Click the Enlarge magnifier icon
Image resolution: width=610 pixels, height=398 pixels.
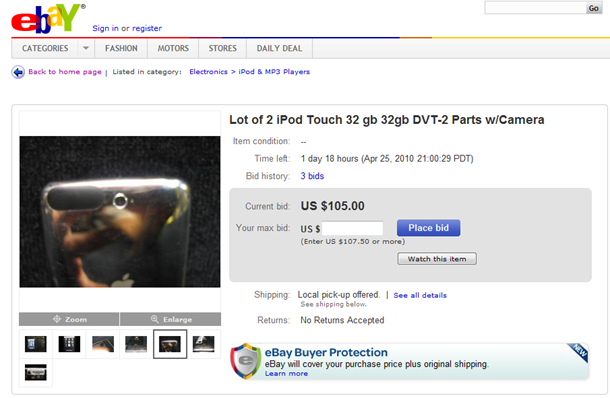(x=154, y=319)
